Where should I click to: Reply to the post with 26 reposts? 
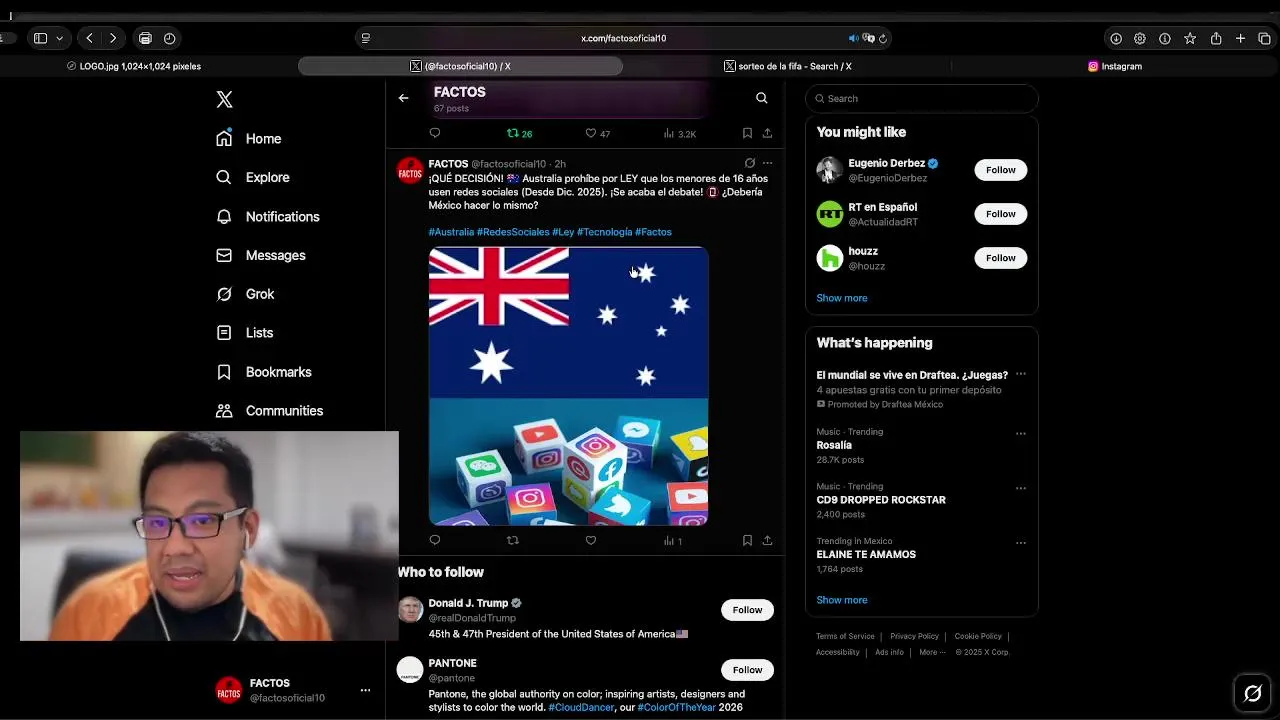[435, 133]
